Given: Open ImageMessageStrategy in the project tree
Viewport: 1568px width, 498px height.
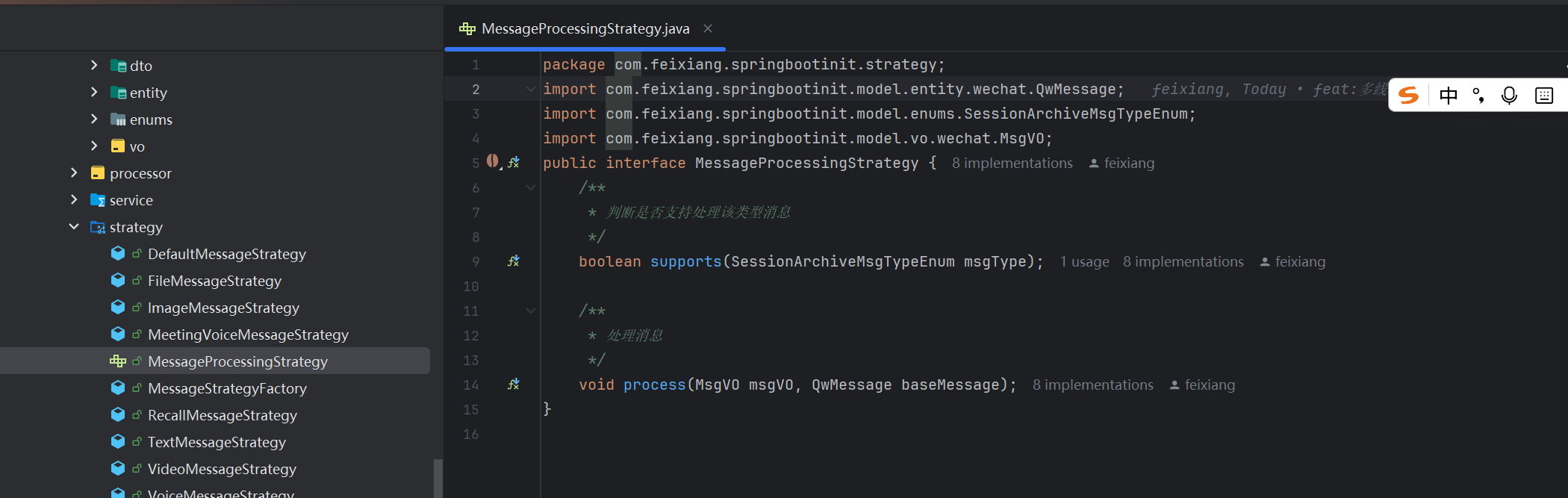Looking at the screenshot, I should (x=223, y=308).
